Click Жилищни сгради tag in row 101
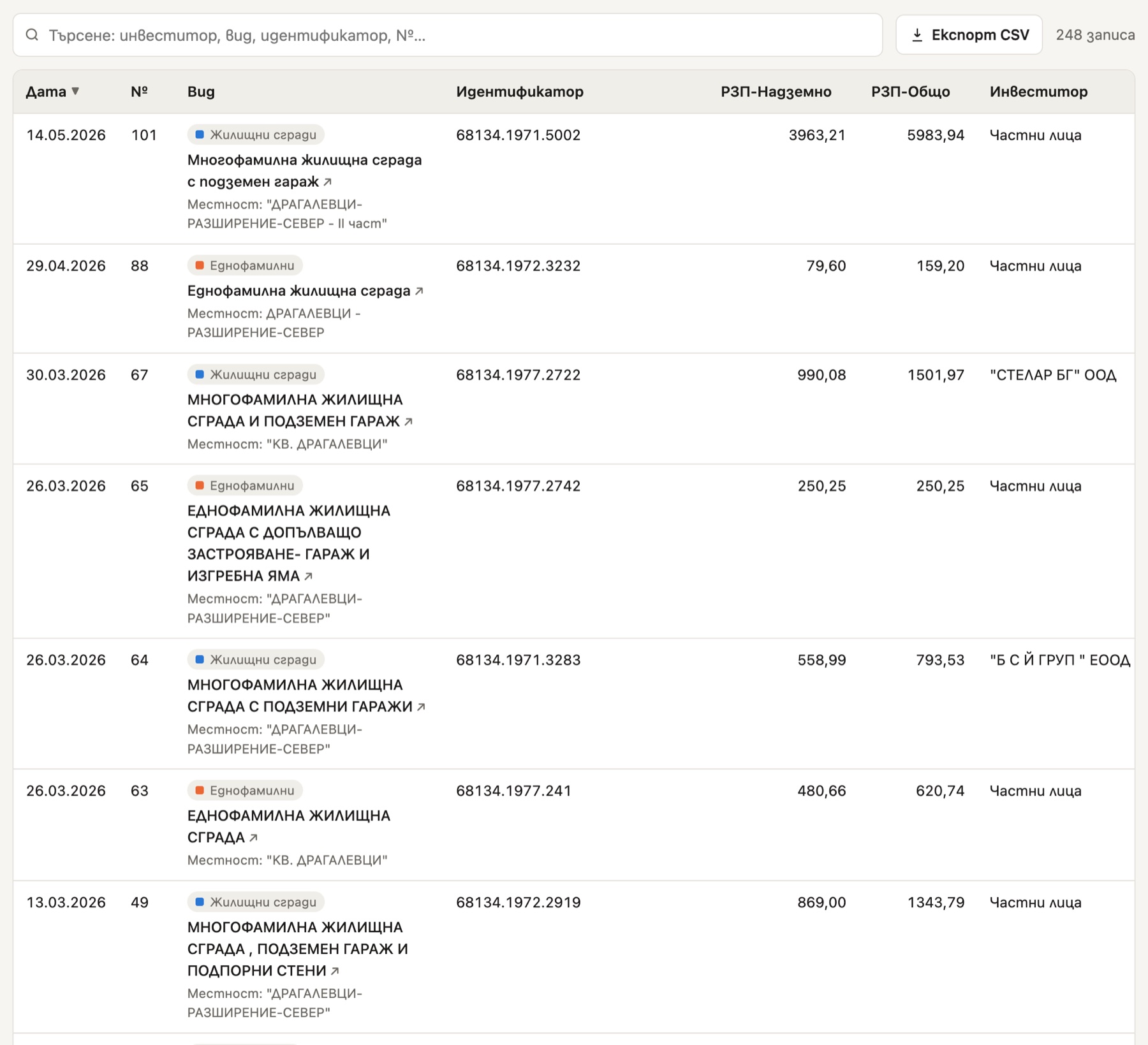Viewport: 1148px width, 1045px height. point(256,135)
